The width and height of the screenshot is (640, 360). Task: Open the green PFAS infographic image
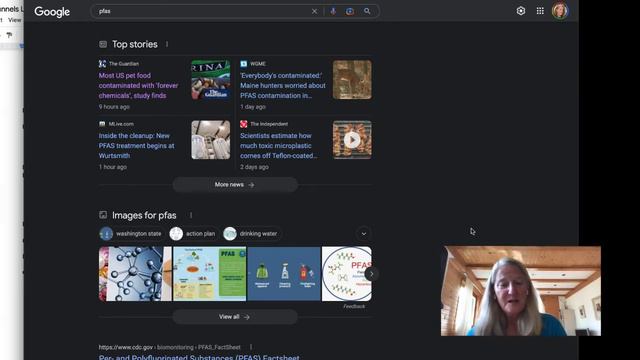[209, 274]
